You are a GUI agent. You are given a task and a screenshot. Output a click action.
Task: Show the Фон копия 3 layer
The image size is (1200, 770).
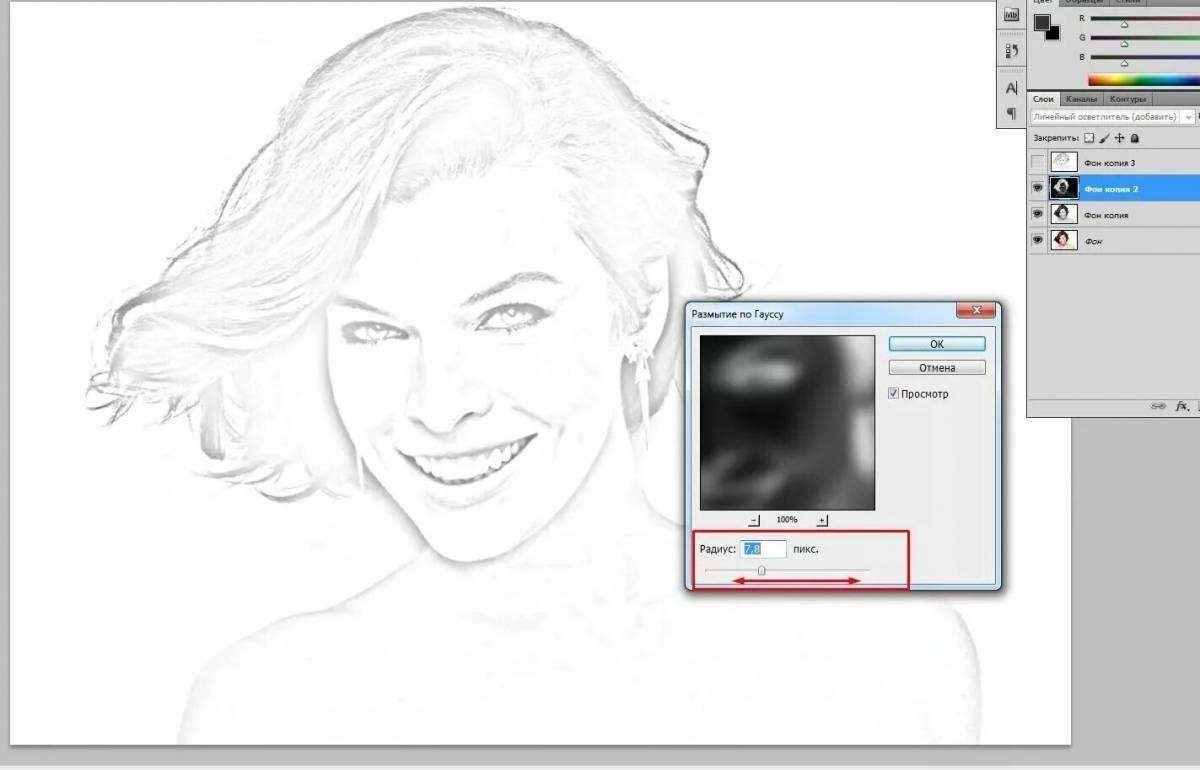1037,162
